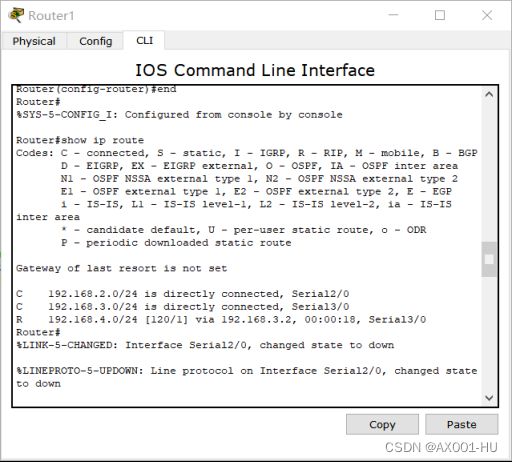The height and width of the screenshot is (462, 512).
Task: Click the 192.168.3.0/24 directly connected route line
Action: click(x=182, y=306)
